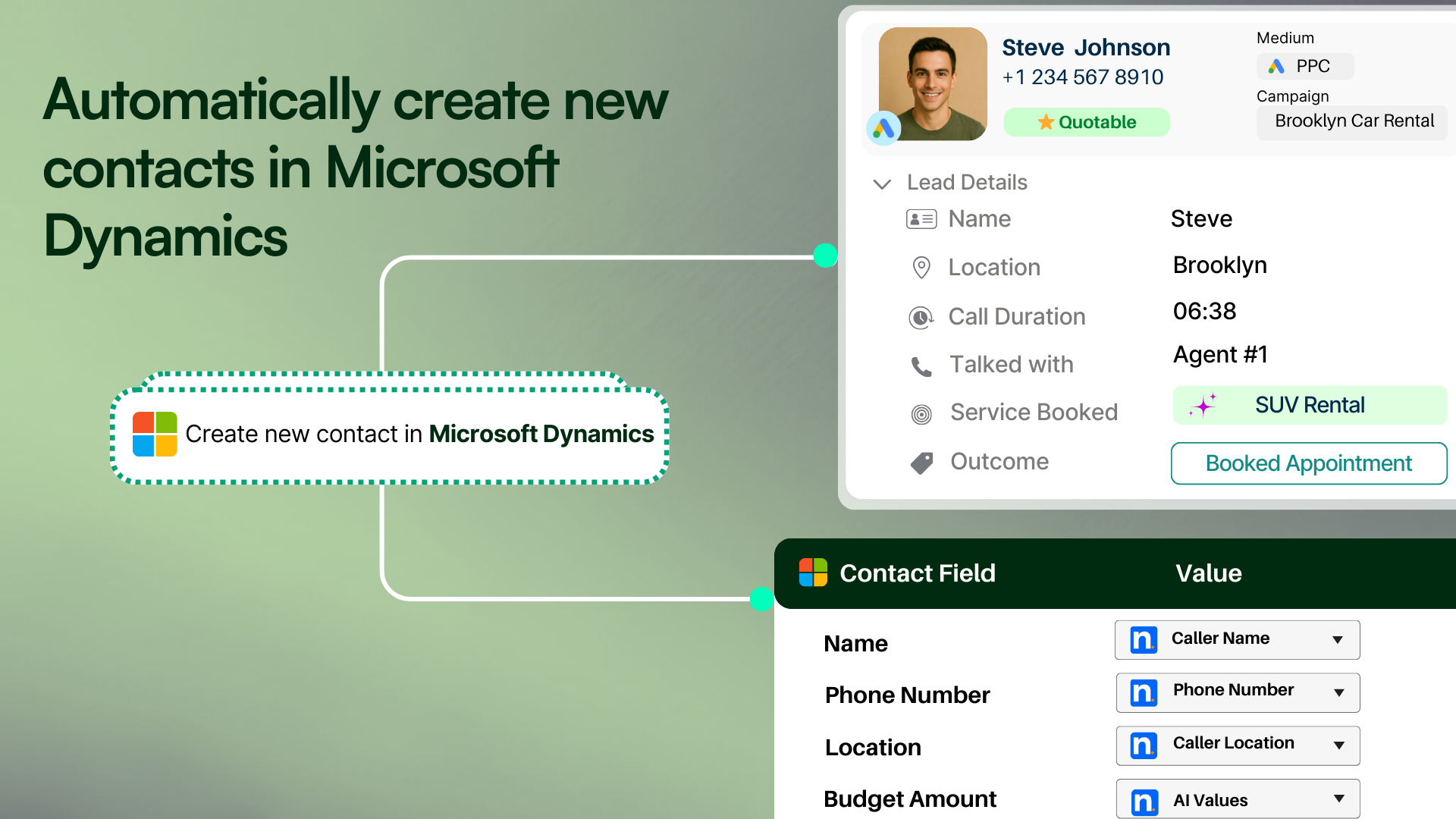Screen dimensions: 1456x819
Task: Click Steve Johnson's profile photo
Action: [x=933, y=83]
